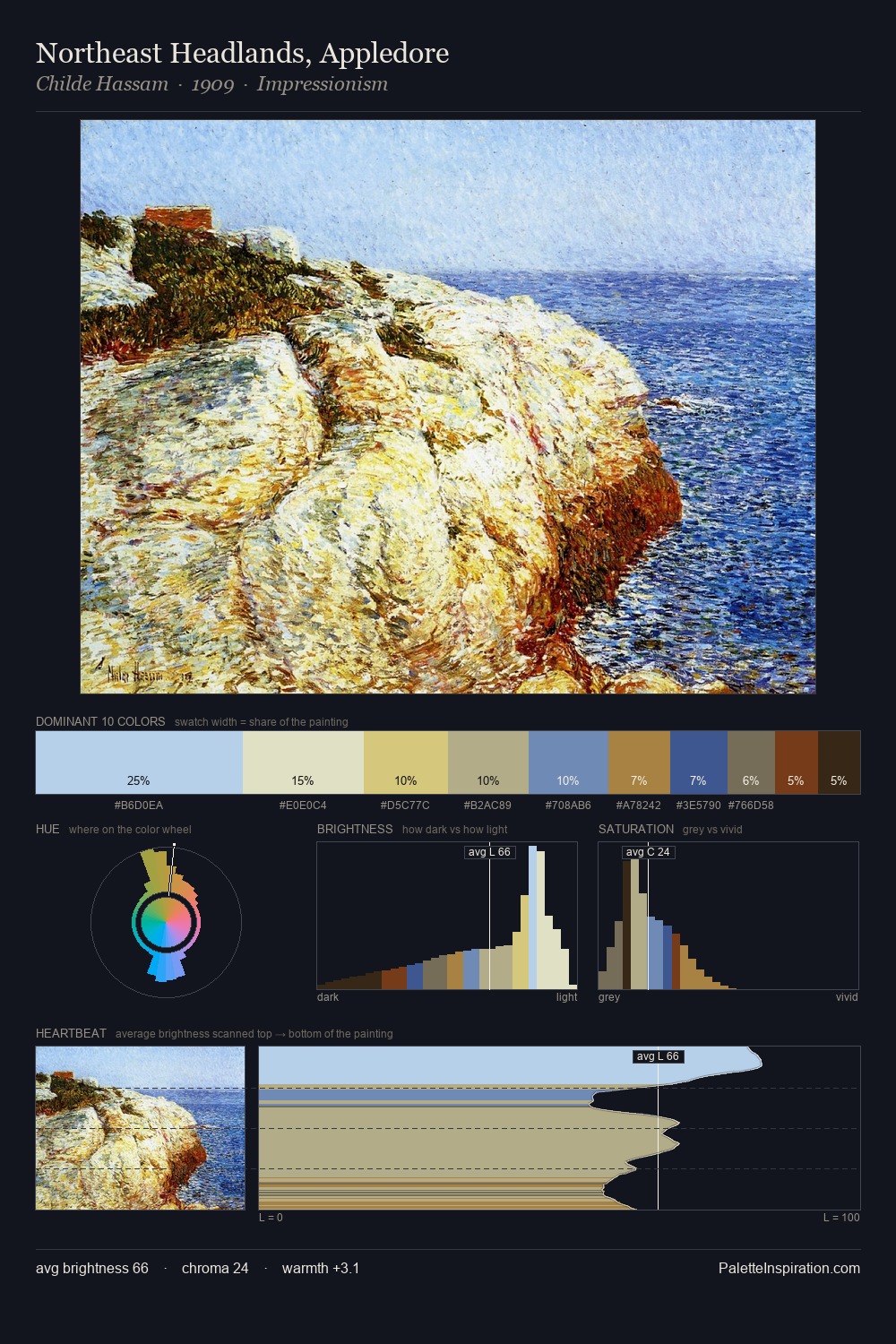
Task: Choose the steel blue 10% swatch above #708AB6
Action: point(568,762)
